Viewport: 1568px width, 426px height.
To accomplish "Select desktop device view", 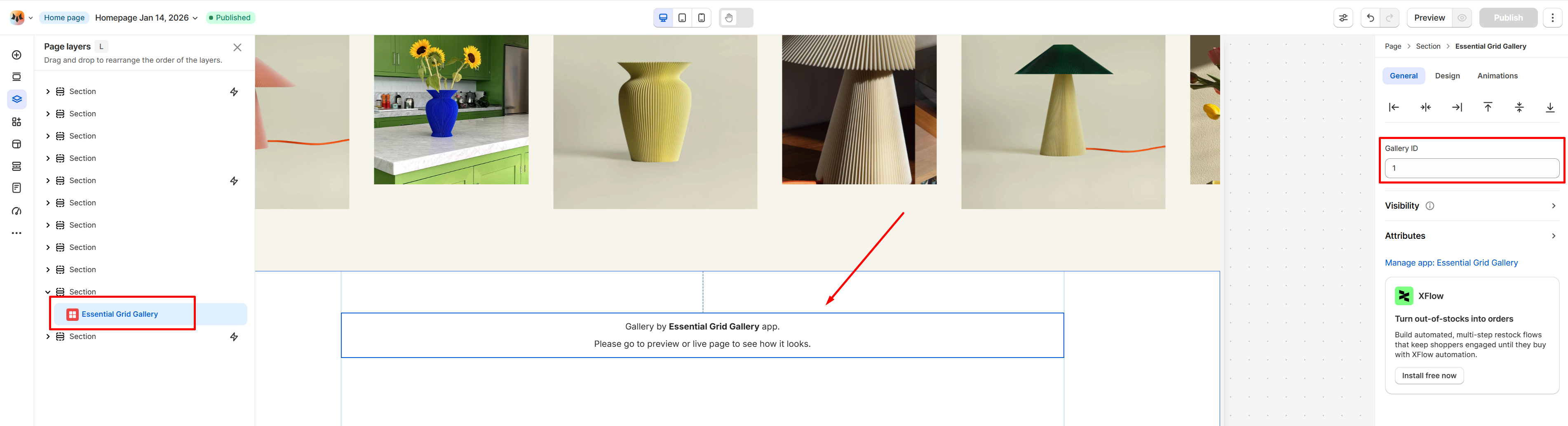I will coord(664,18).
